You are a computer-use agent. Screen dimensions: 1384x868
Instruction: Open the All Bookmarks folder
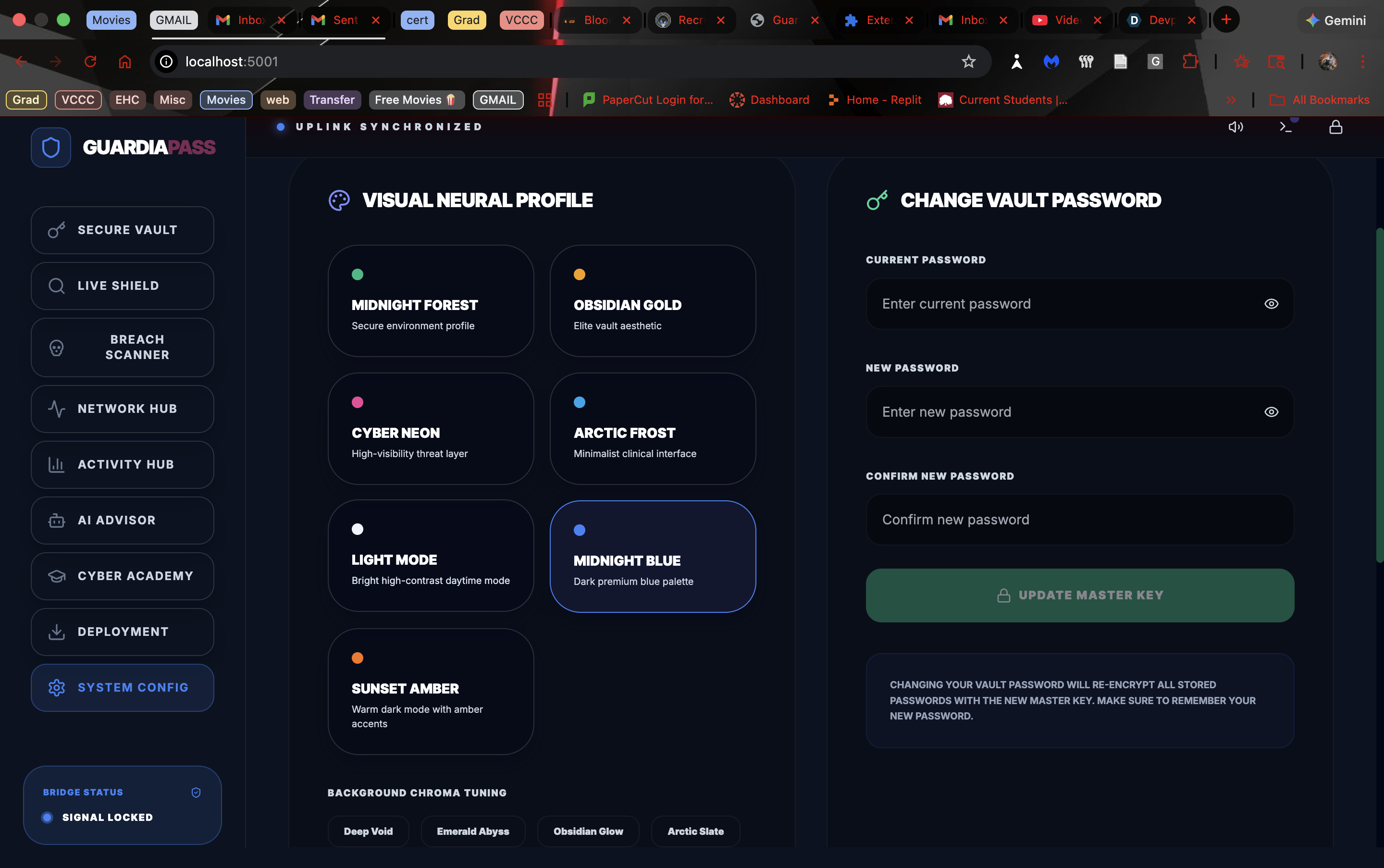(x=1320, y=100)
